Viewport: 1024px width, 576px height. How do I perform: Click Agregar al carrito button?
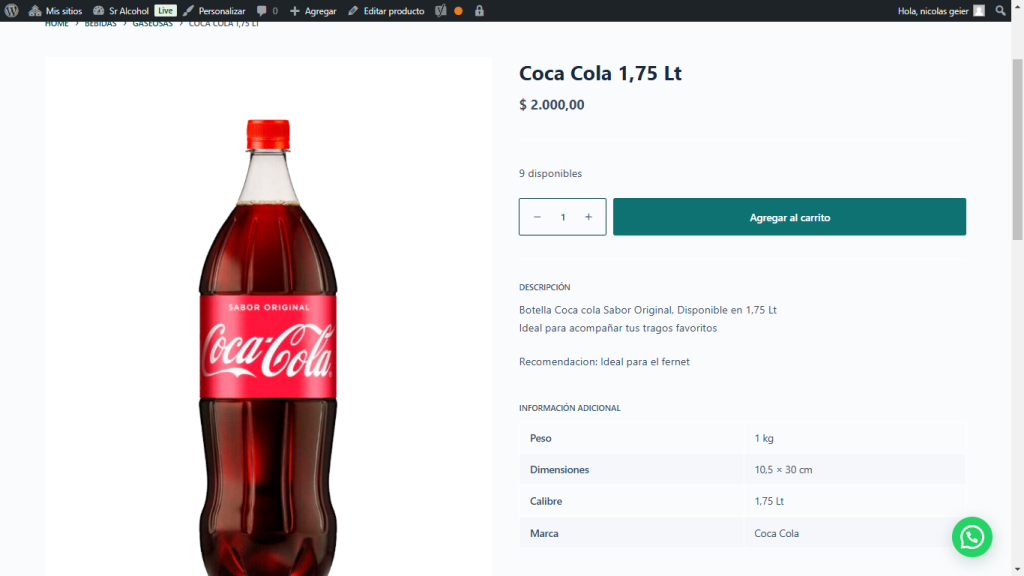pyautogui.click(x=789, y=217)
